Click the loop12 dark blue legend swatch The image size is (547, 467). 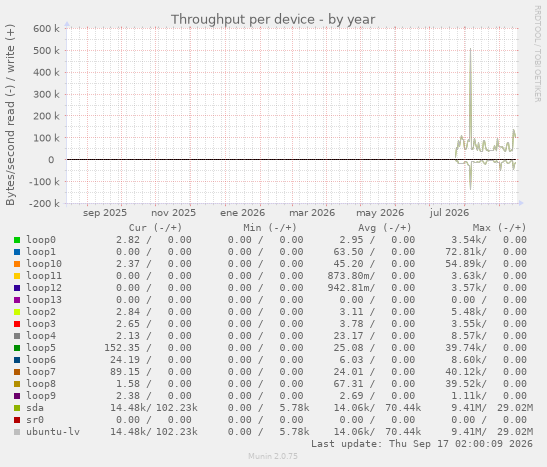(17, 288)
